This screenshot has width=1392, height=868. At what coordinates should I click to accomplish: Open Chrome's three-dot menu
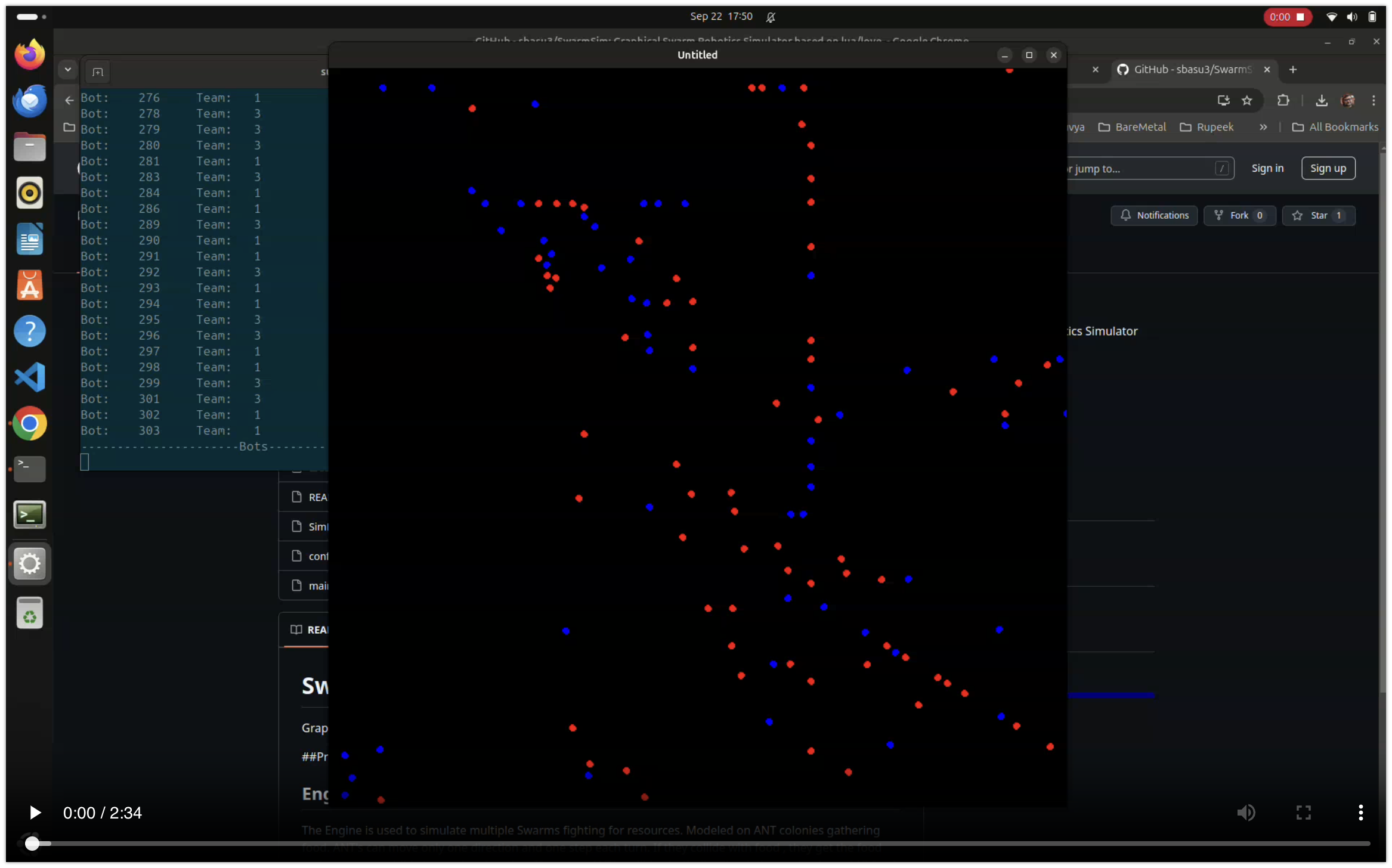point(1374,100)
